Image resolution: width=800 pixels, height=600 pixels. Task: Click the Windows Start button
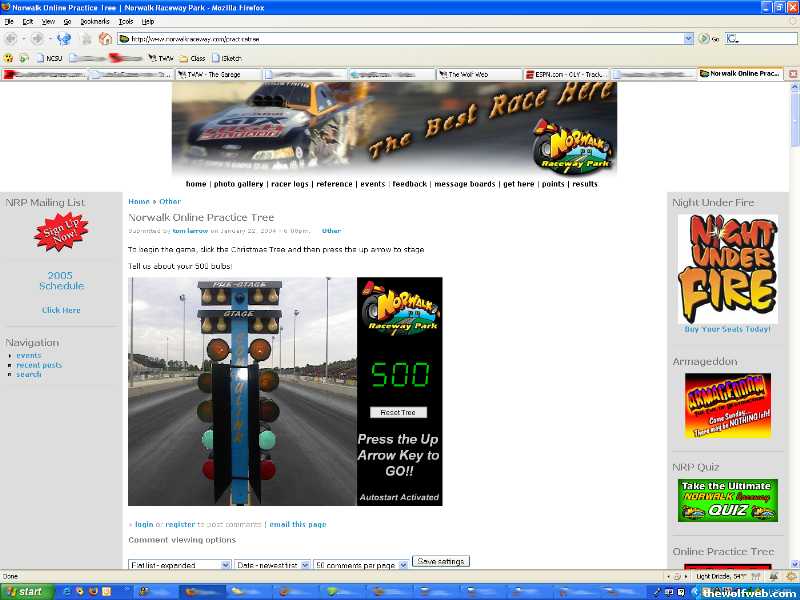click(25, 591)
